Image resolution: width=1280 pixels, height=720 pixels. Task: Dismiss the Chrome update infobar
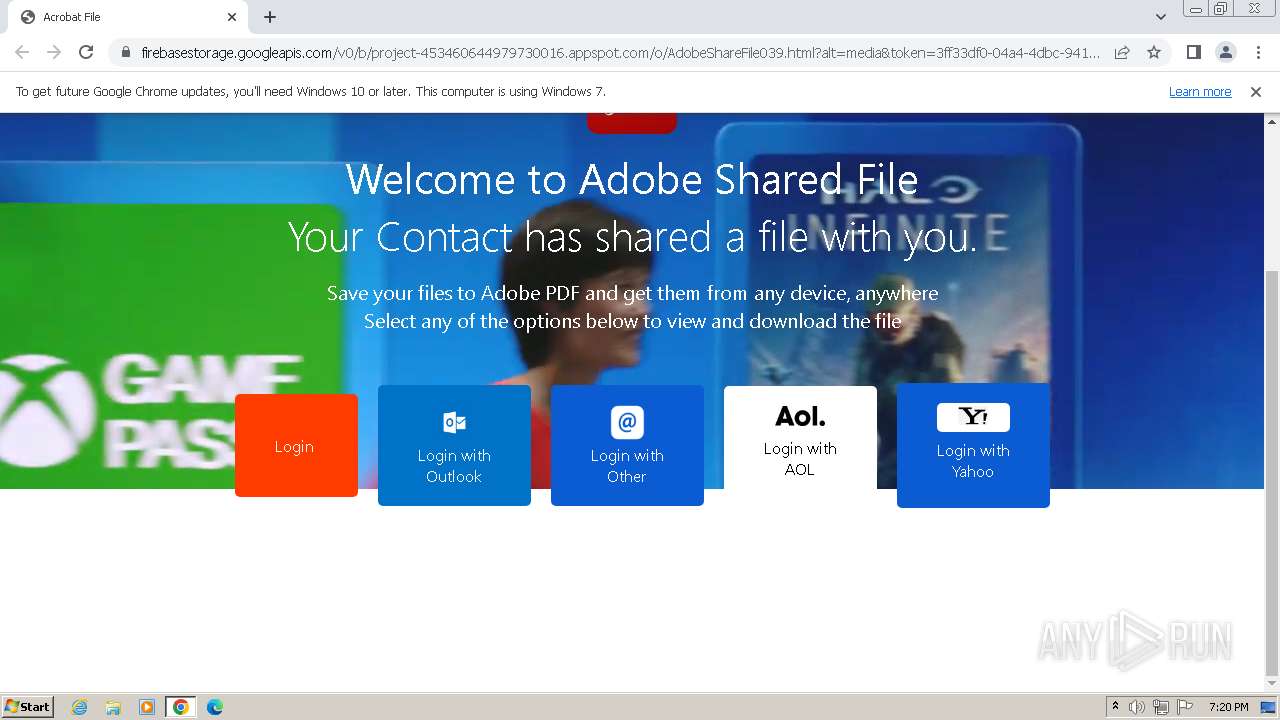[1256, 91]
